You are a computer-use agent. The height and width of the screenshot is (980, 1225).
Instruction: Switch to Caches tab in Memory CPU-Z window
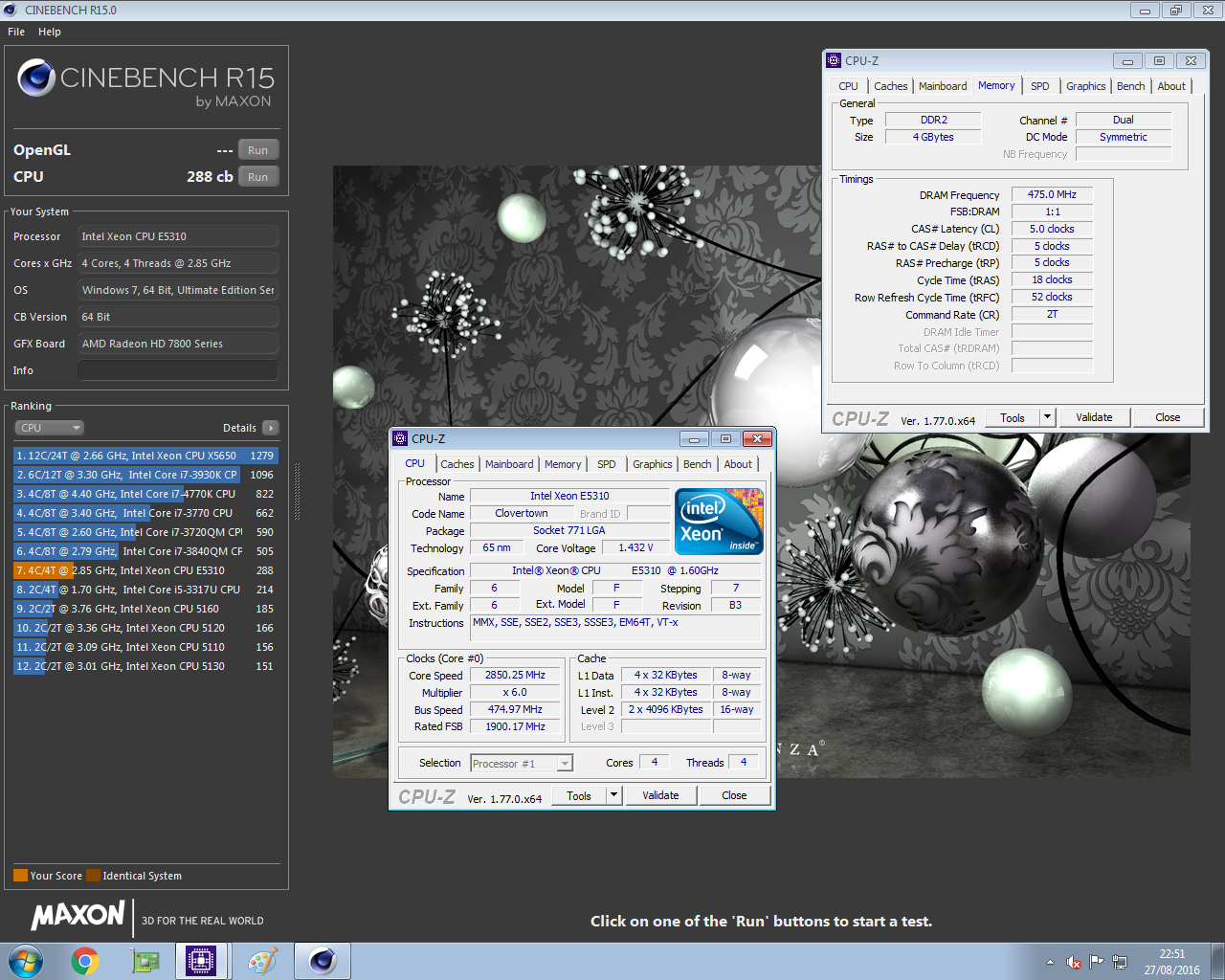(891, 86)
